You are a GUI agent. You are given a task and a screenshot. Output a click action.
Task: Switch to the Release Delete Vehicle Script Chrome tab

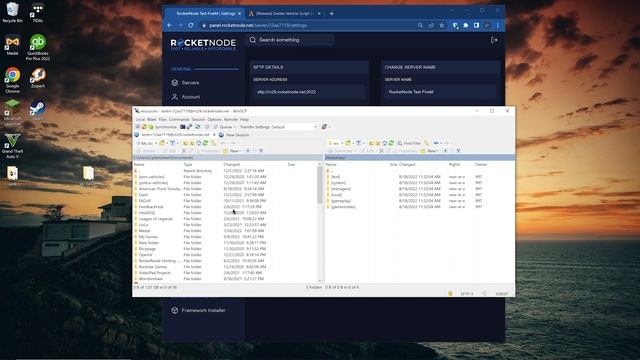pos(284,13)
